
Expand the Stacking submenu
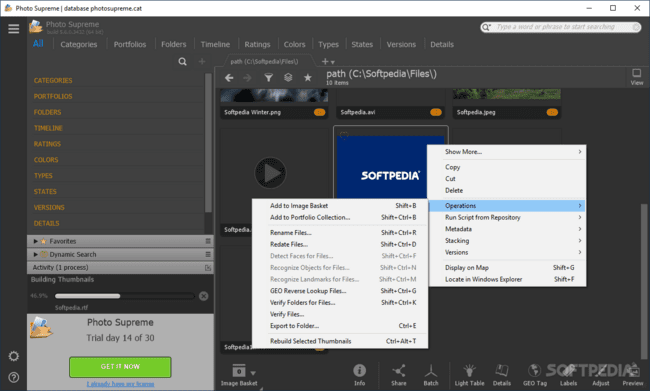(x=507, y=240)
